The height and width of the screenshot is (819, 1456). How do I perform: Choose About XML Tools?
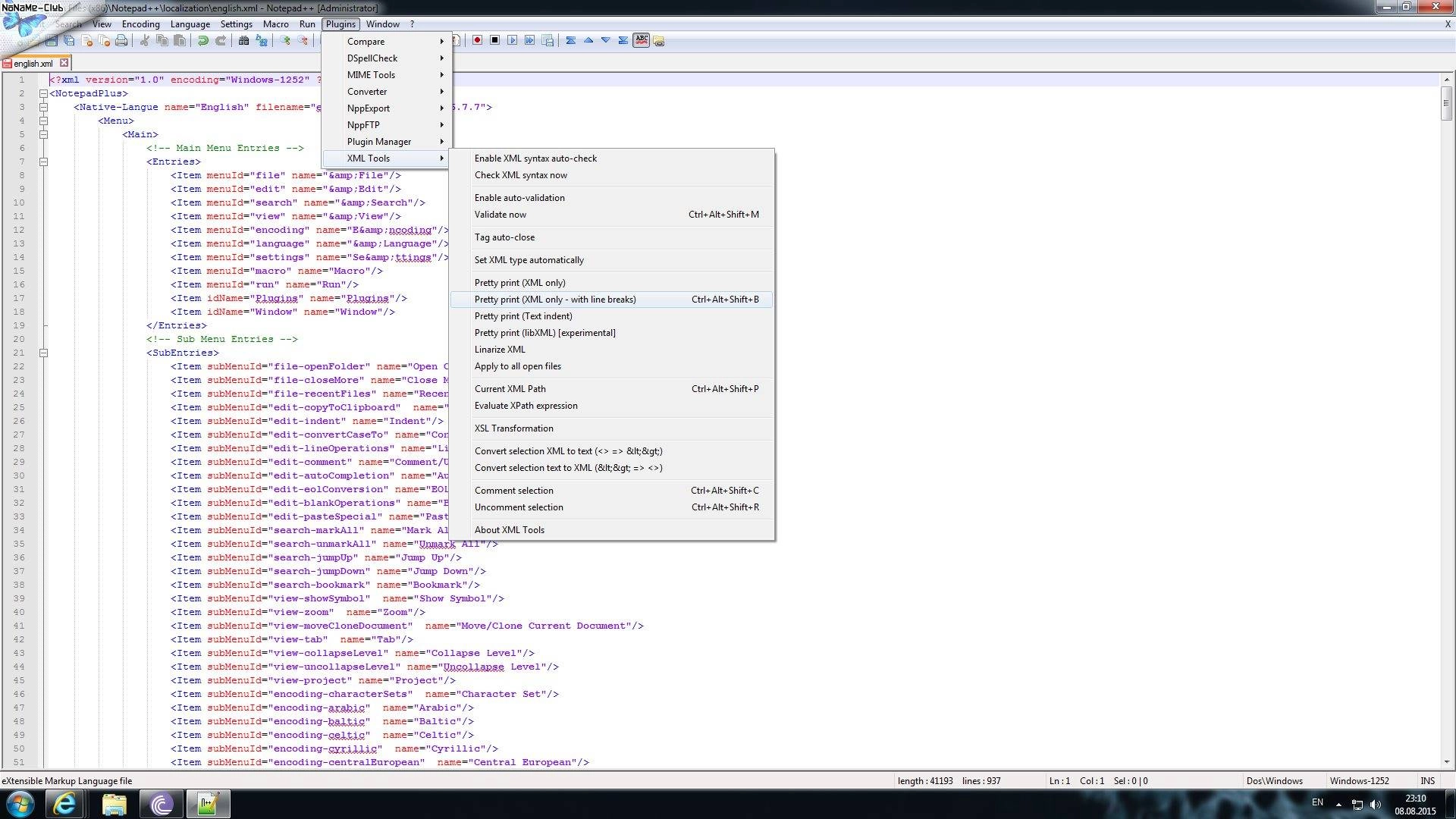(611, 530)
